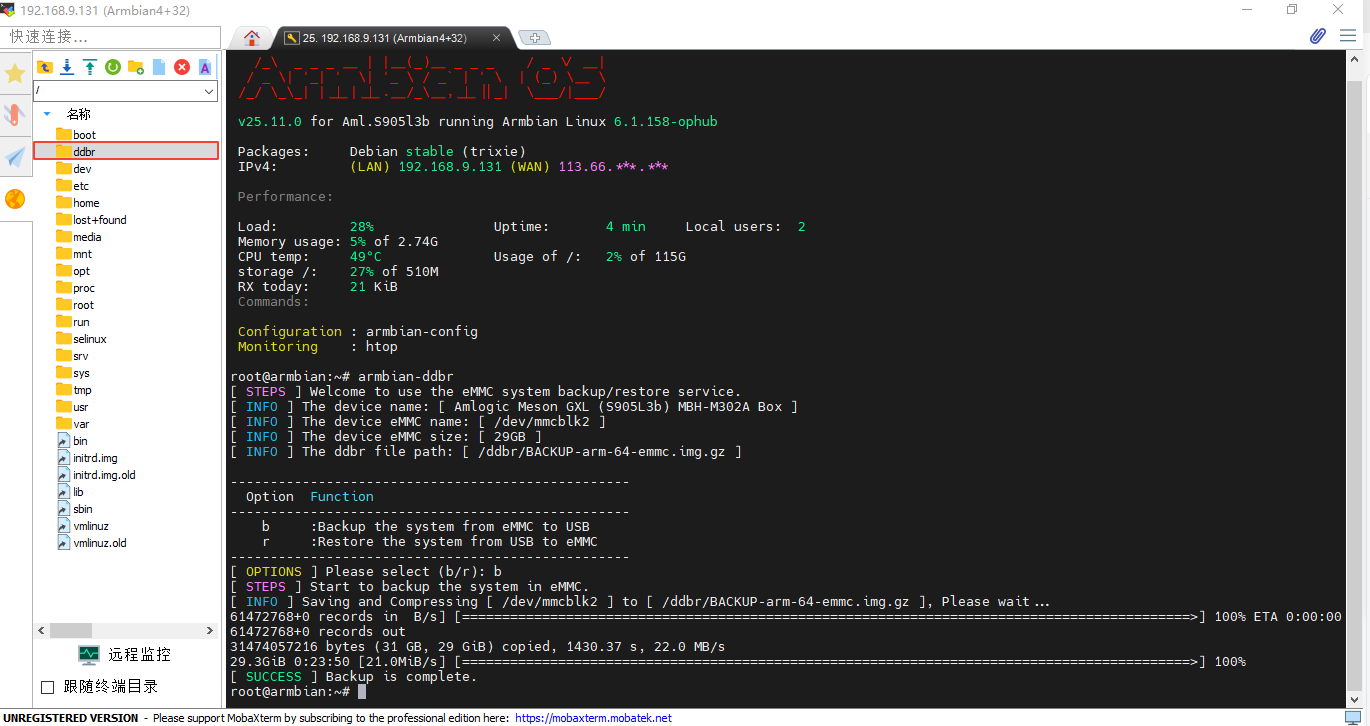The width and height of the screenshot is (1370, 726).
Task: Open the text file editor icon (A)
Action: click(x=204, y=66)
